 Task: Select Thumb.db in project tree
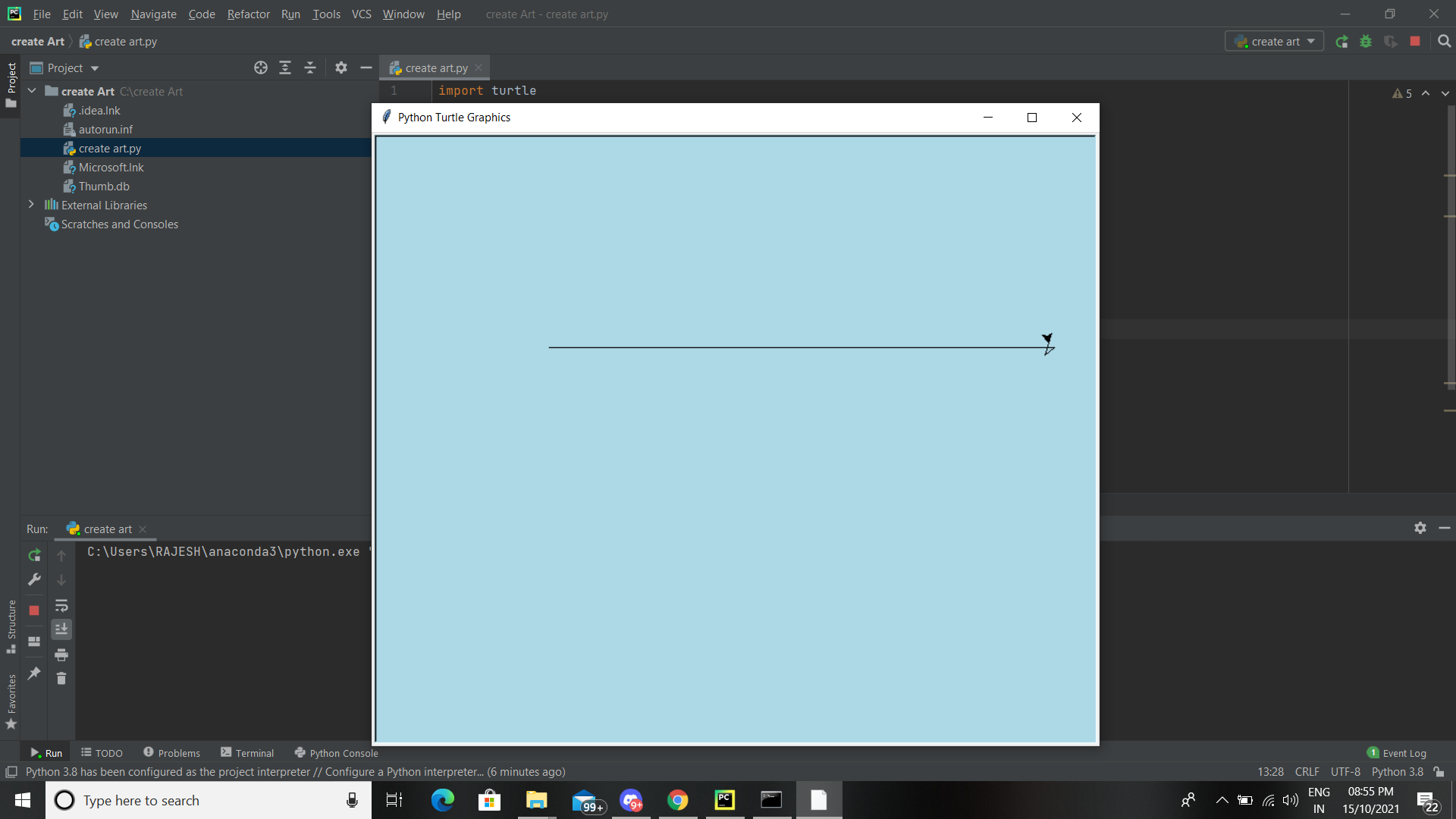(104, 187)
